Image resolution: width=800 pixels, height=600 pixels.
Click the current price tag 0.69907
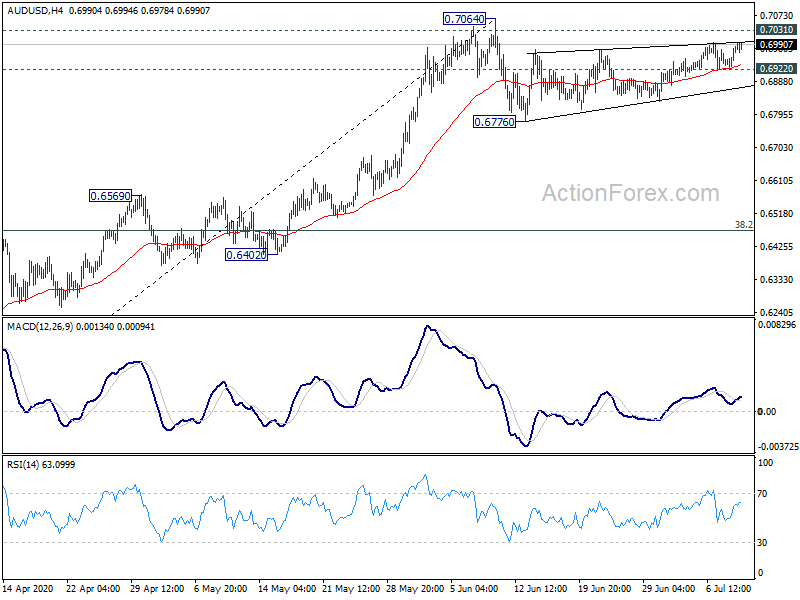click(776, 45)
